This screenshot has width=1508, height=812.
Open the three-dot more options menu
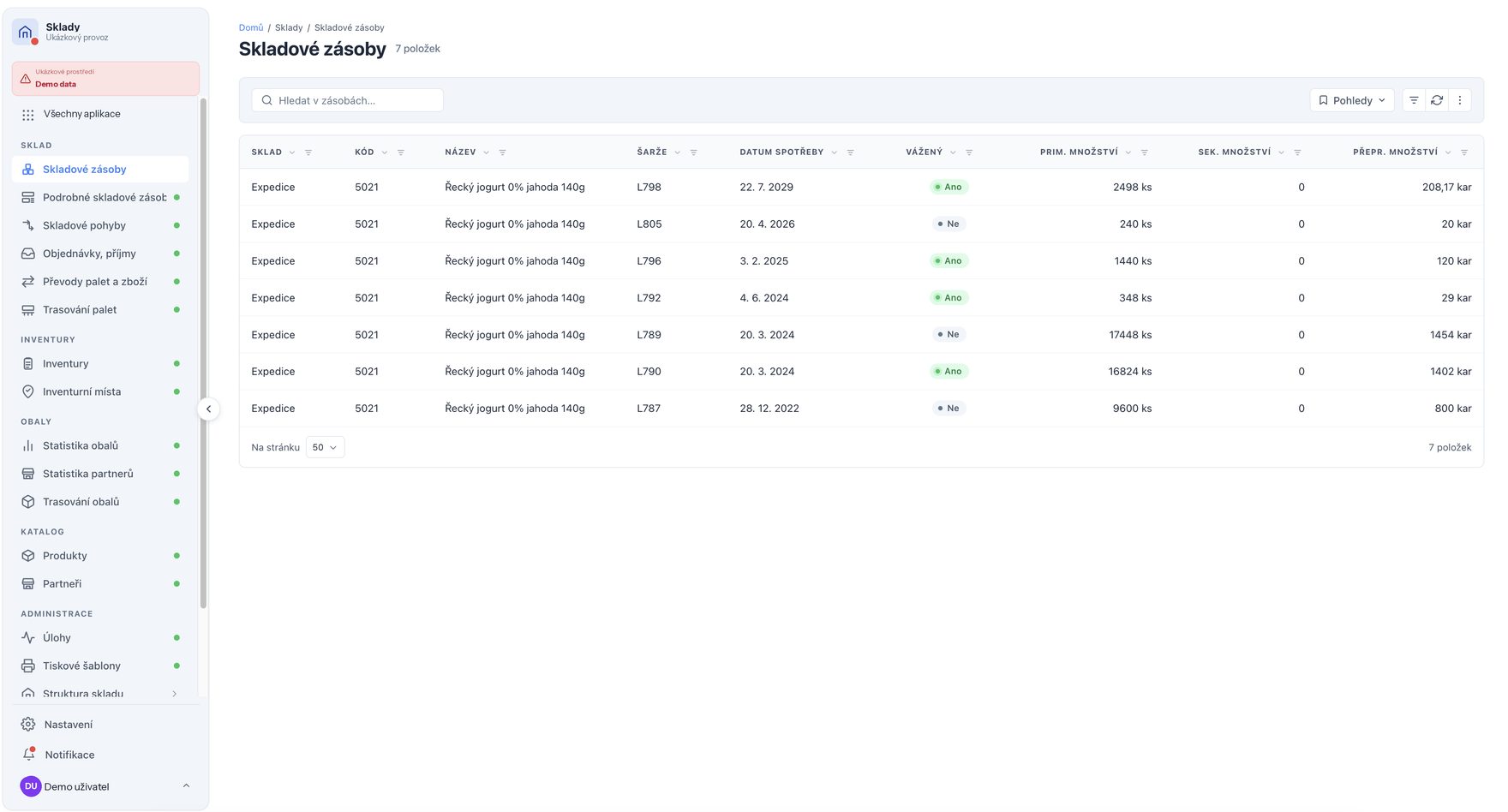click(1460, 100)
